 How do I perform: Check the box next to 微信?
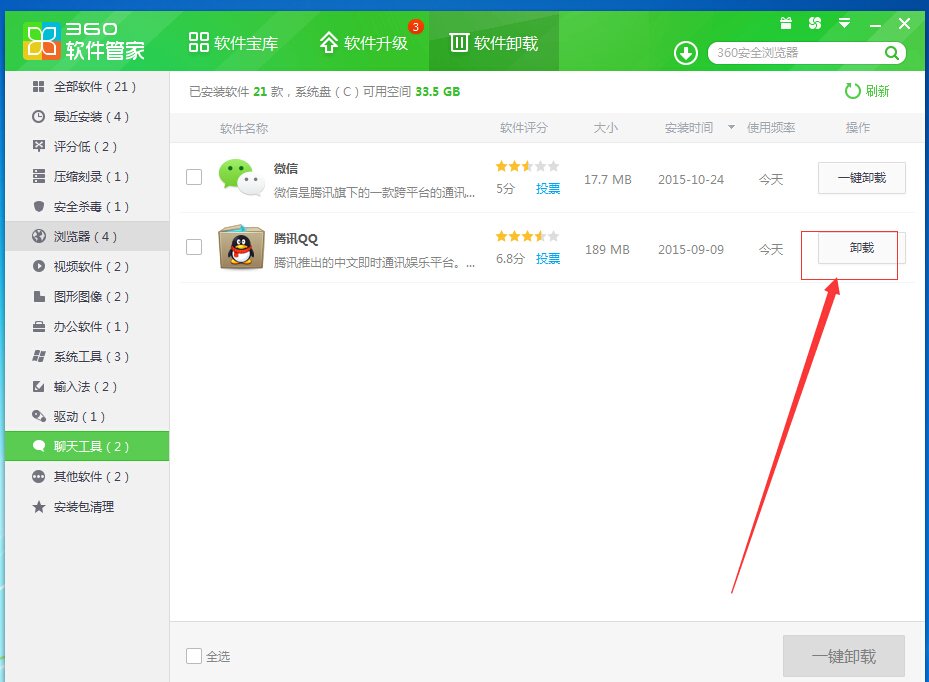click(194, 177)
